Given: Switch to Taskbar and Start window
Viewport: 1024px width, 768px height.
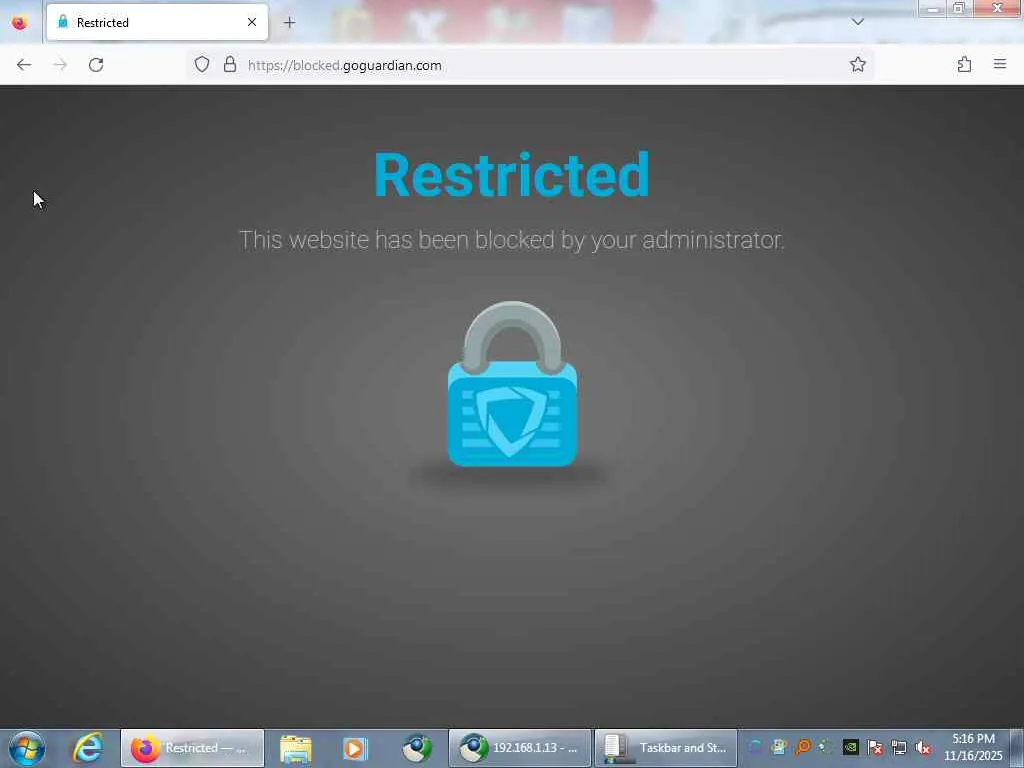Looking at the screenshot, I should (x=666, y=748).
